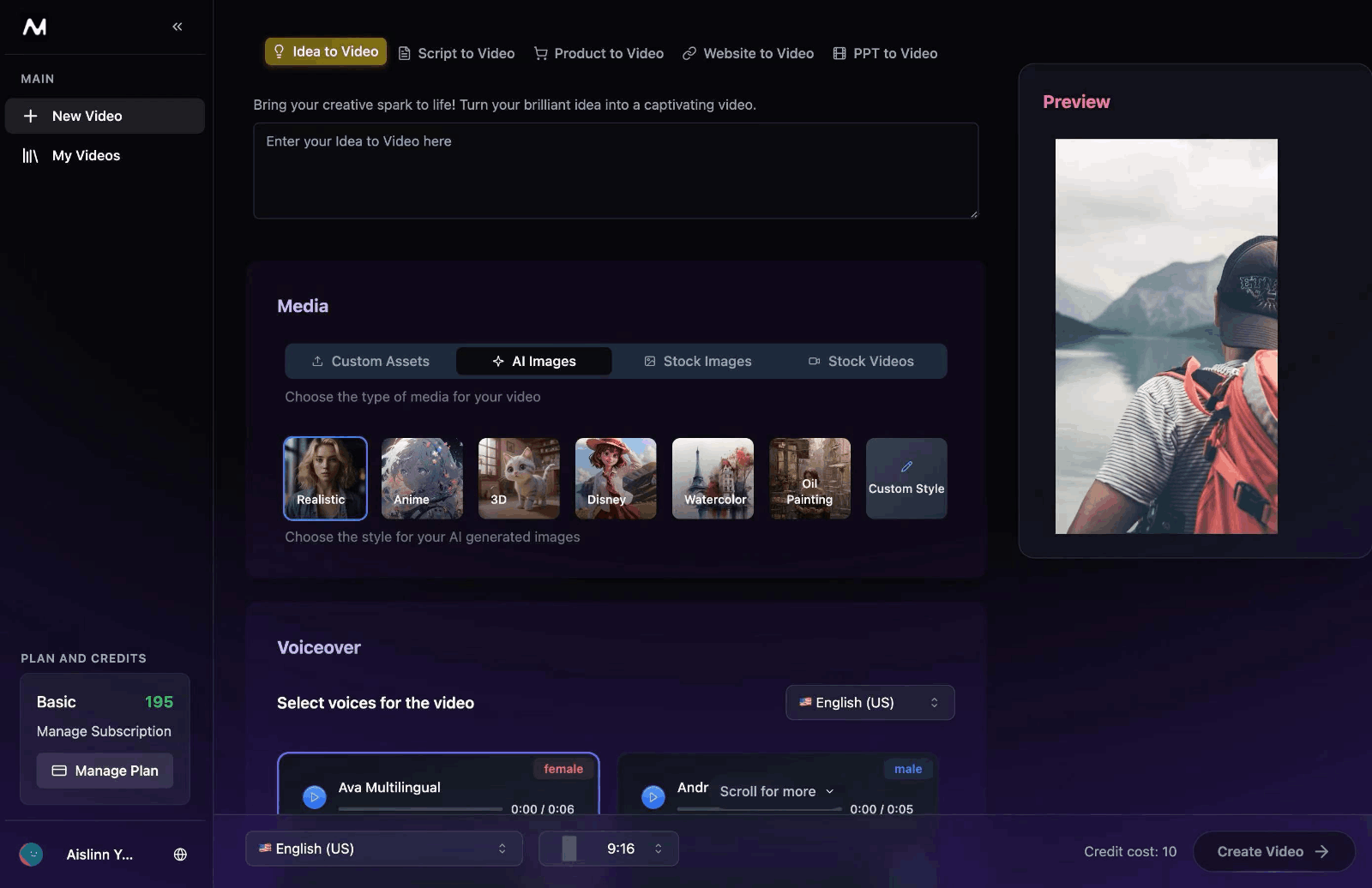Open the 9:16 aspect ratio dropdown
This screenshot has height=888, width=1372.
(608, 849)
